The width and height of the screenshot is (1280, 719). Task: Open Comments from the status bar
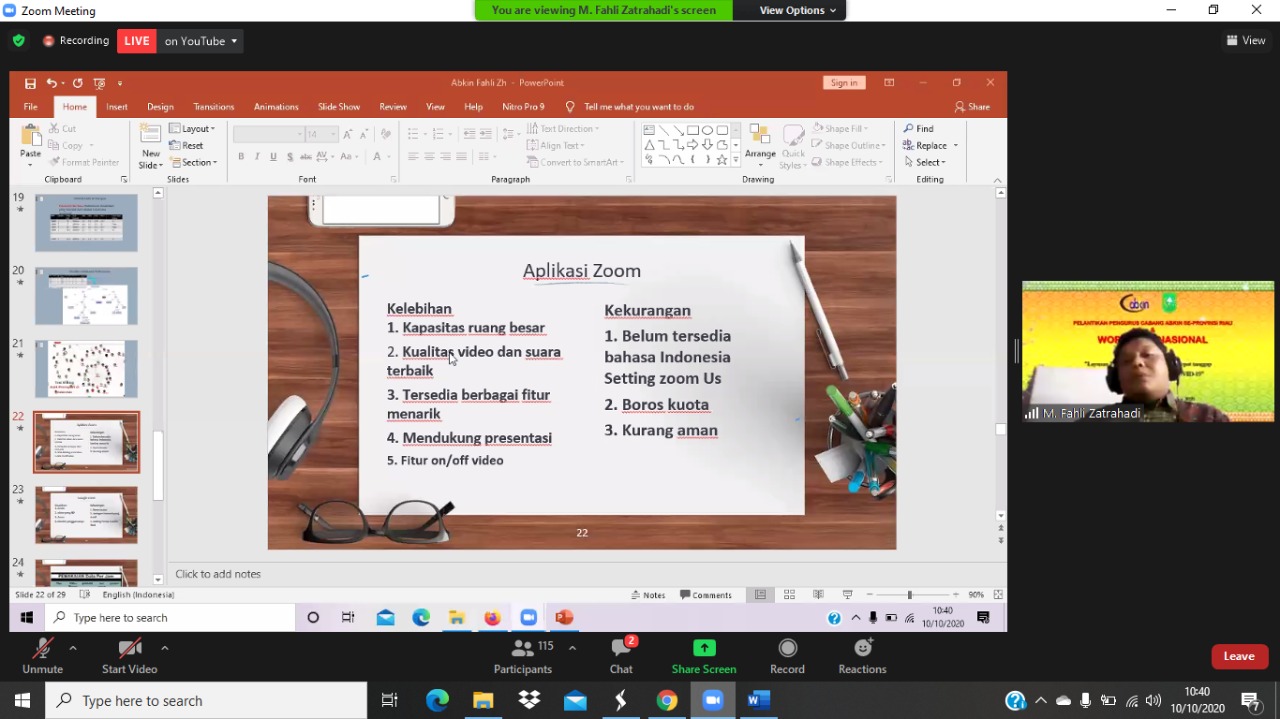click(x=706, y=595)
